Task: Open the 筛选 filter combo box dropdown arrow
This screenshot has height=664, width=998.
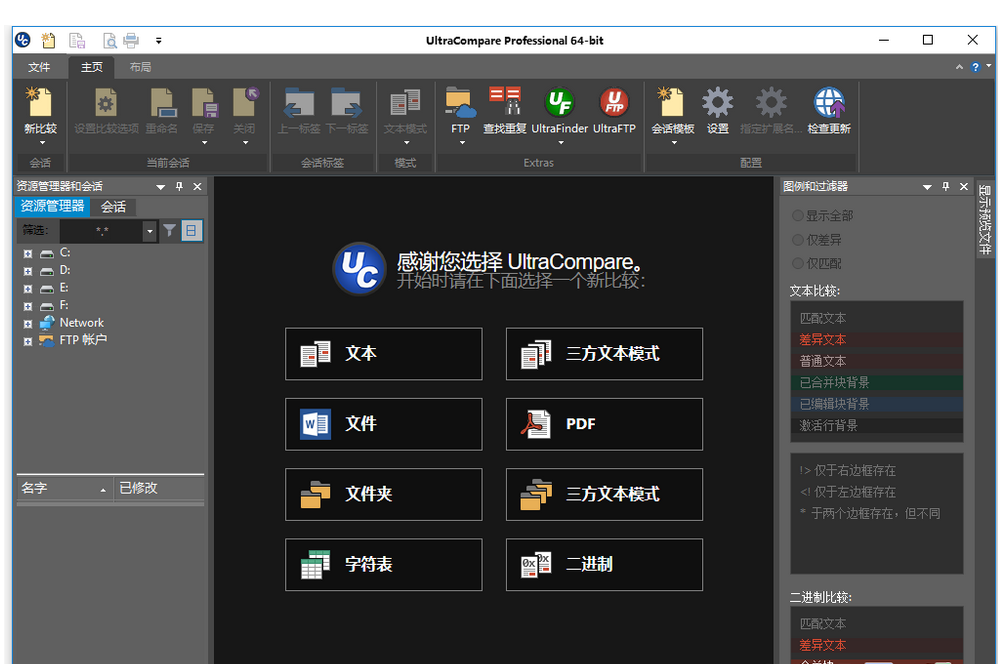Action: click(x=150, y=230)
